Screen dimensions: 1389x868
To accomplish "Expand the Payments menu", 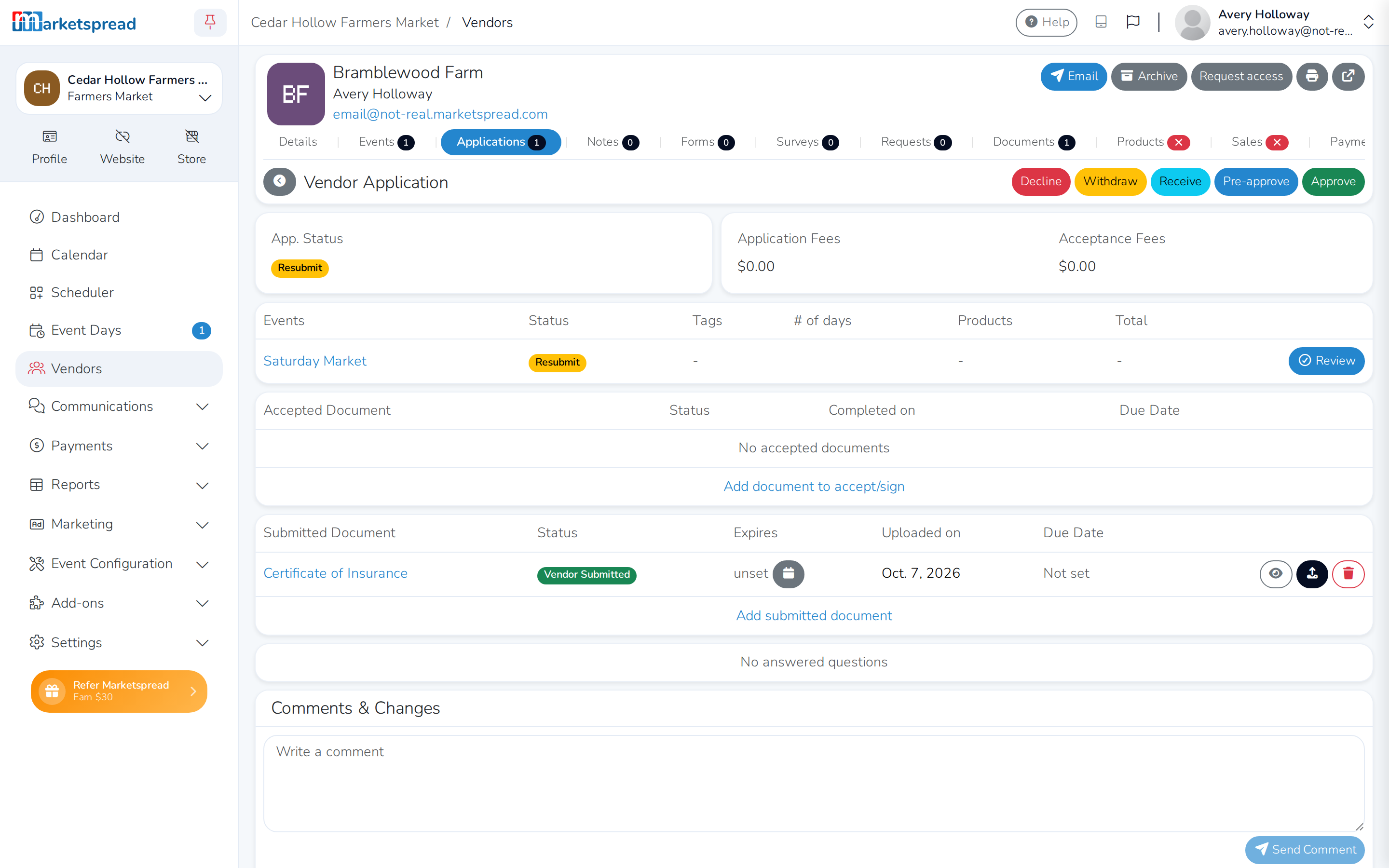I will (x=119, y=446).
